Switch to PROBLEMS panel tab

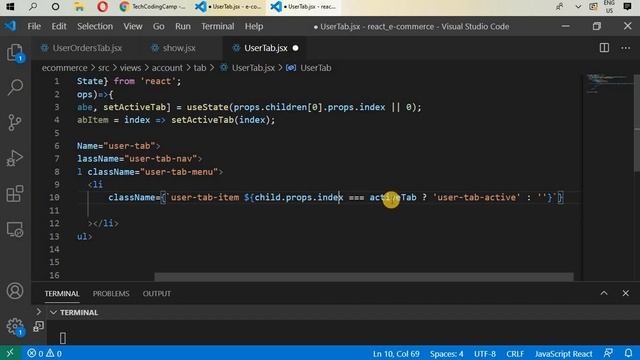tap(111, 293)
